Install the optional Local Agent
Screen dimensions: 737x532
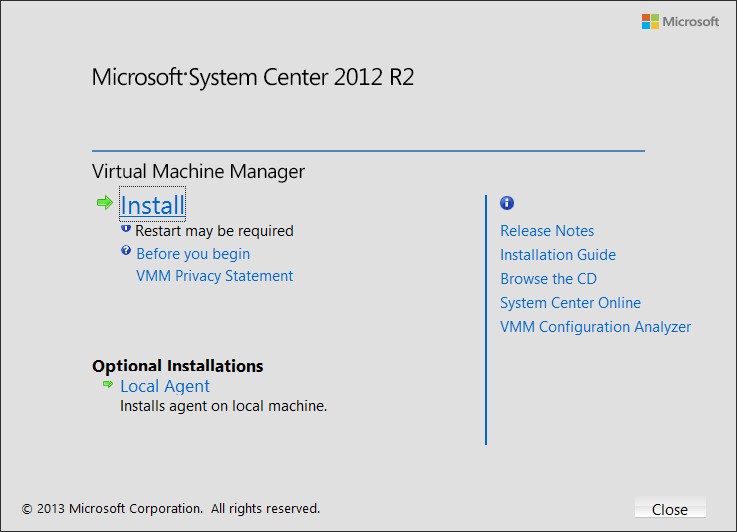point(165,386)
